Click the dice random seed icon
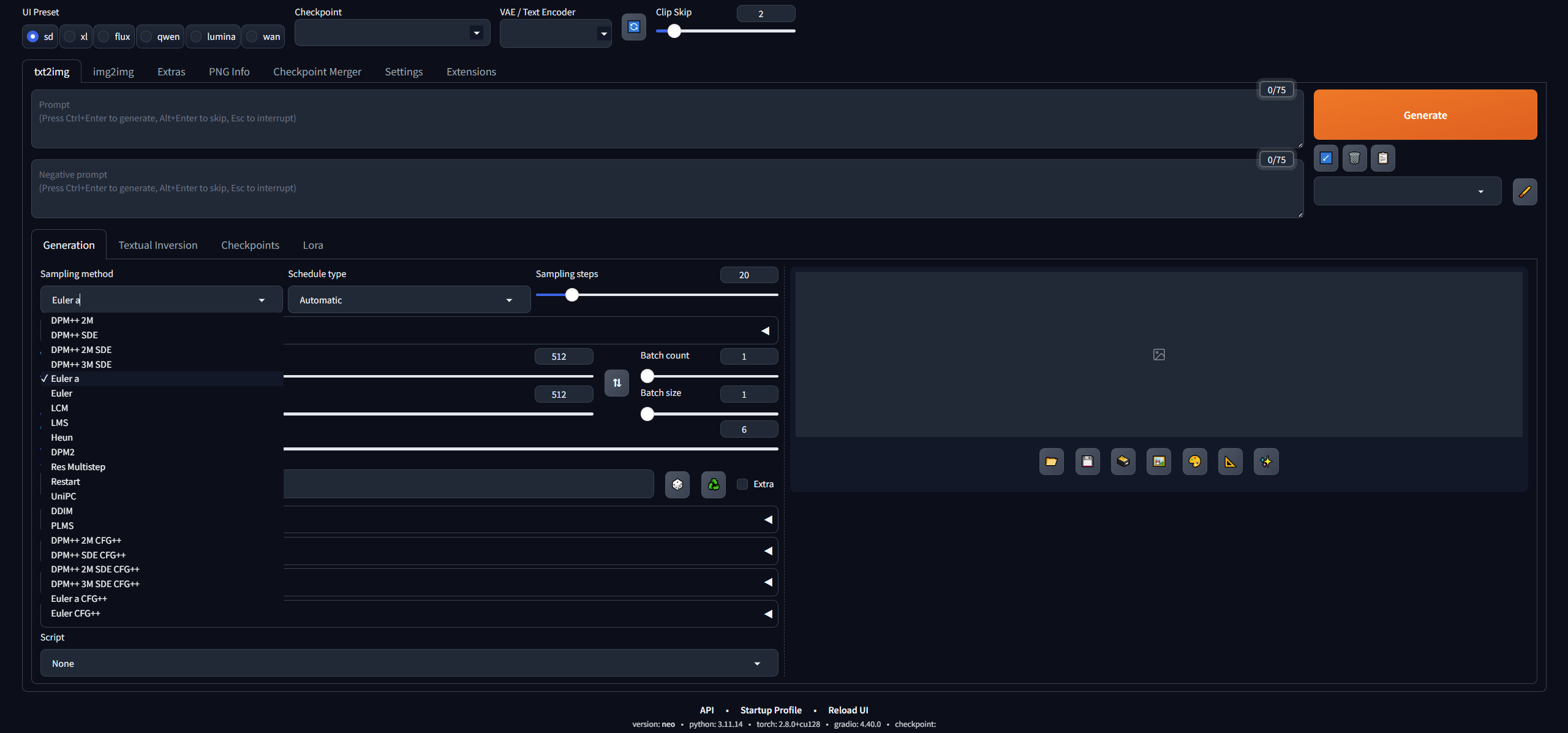Image resolution: width=1568 pixels, height=733 pixels. [677, 484]
